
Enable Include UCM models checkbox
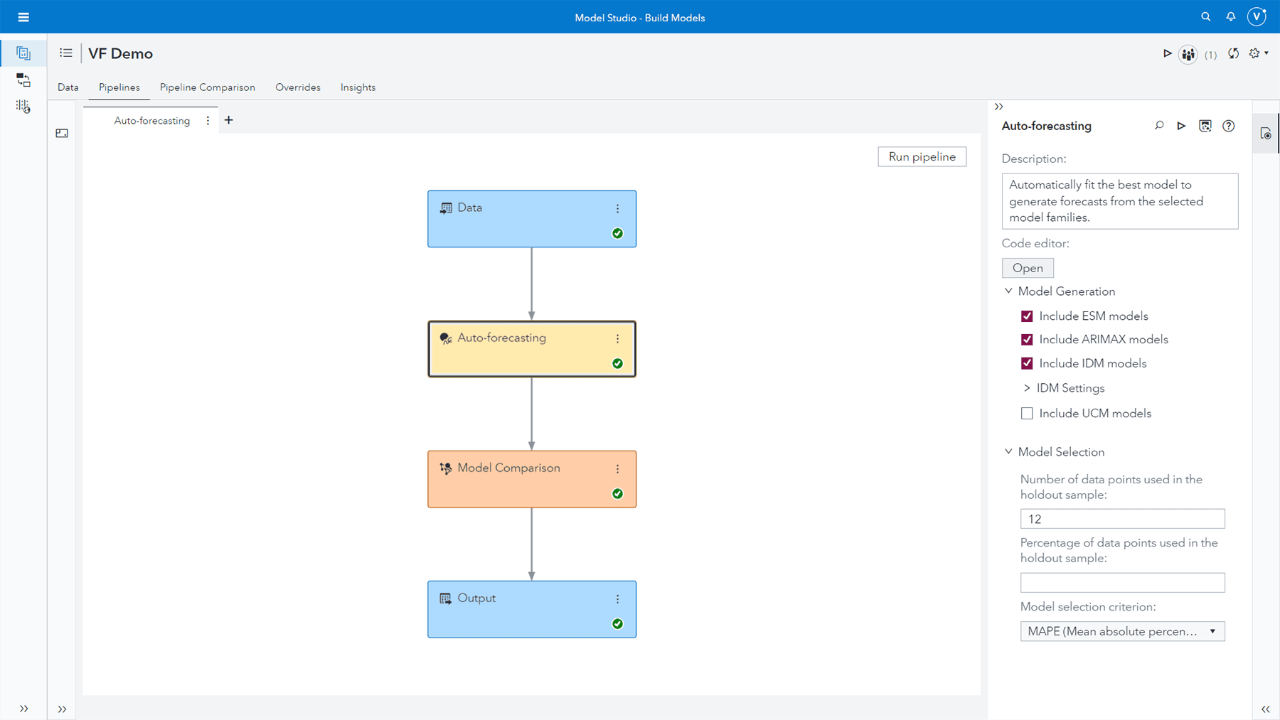pos(1027,413)
